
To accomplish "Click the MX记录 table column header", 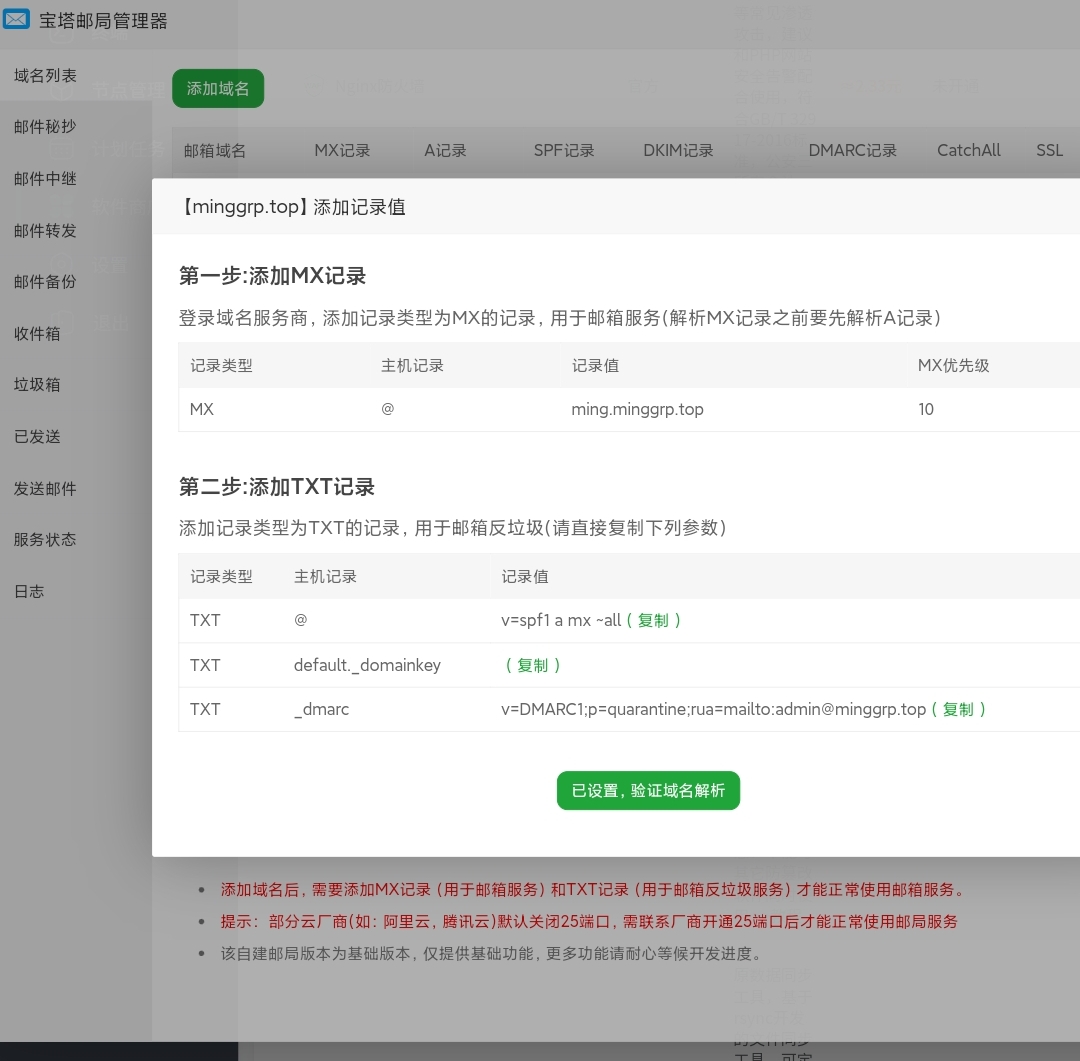I will click(342, 150).
